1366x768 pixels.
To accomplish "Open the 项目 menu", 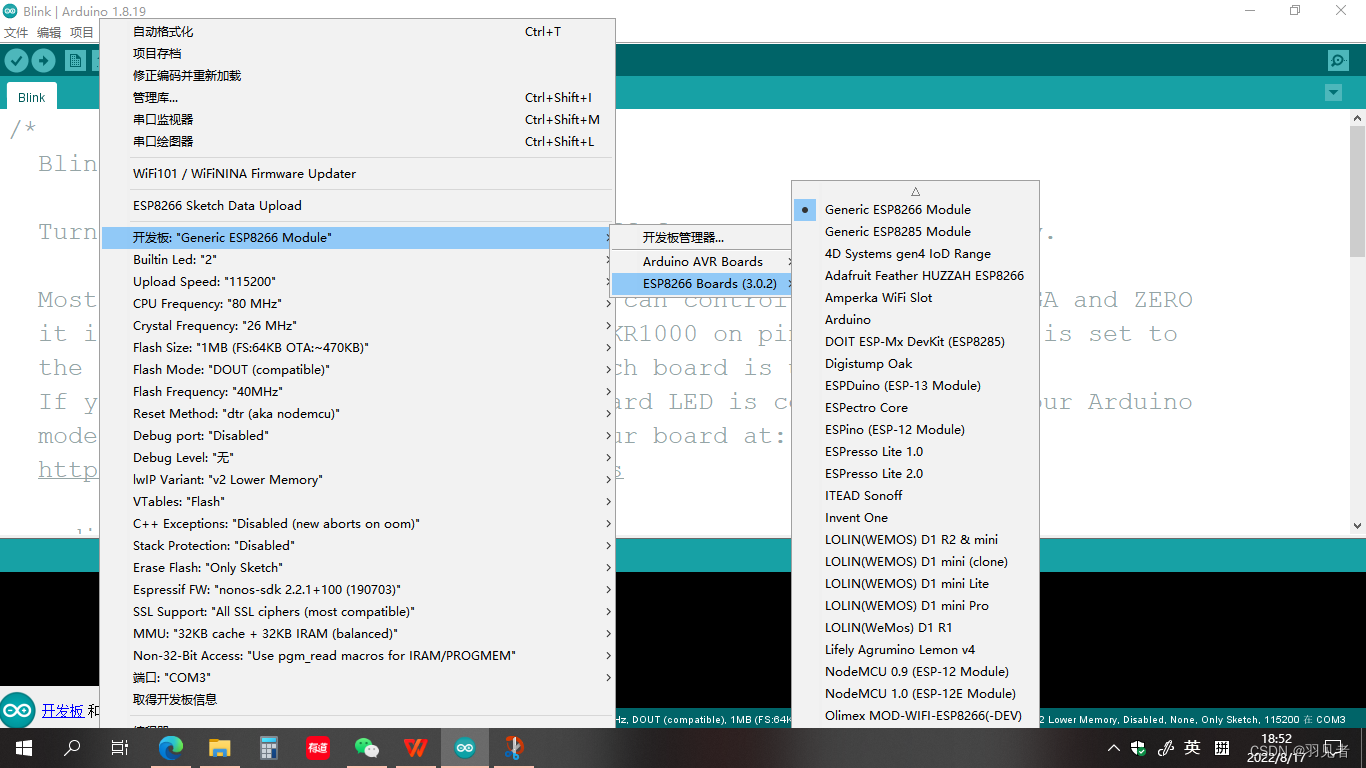I will pyautogui.click(x=81, y=33).
